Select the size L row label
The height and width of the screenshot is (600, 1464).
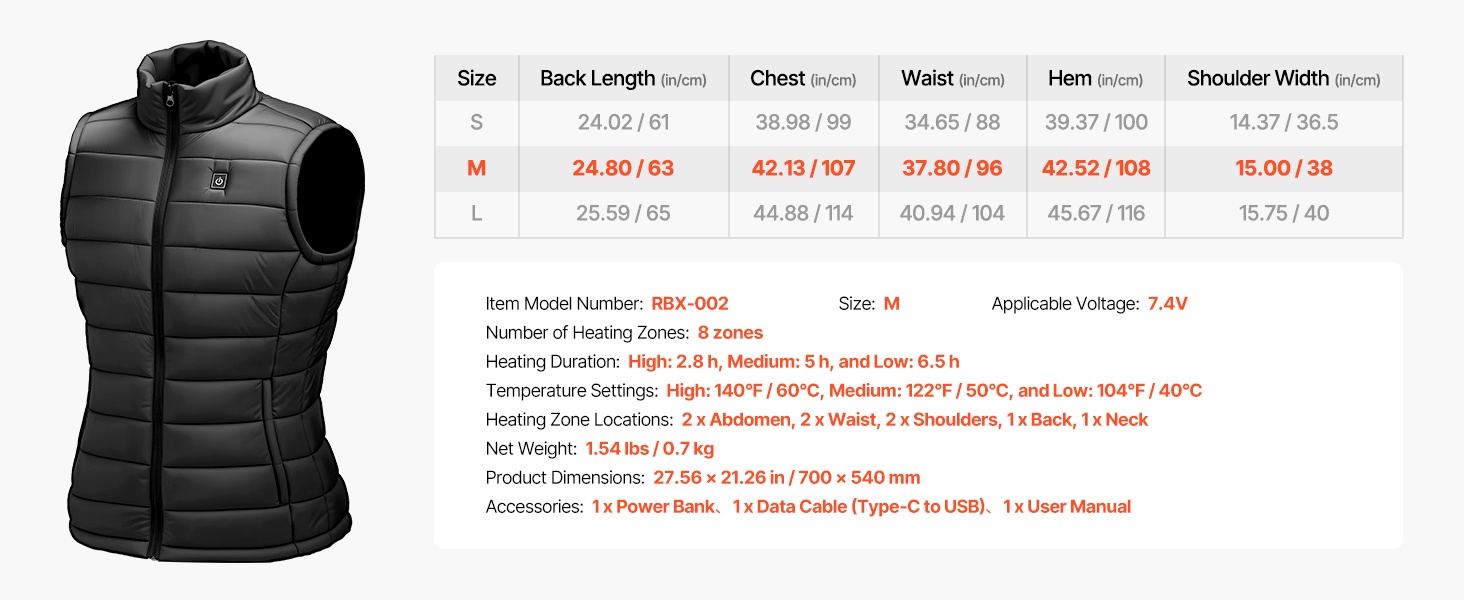477,213
